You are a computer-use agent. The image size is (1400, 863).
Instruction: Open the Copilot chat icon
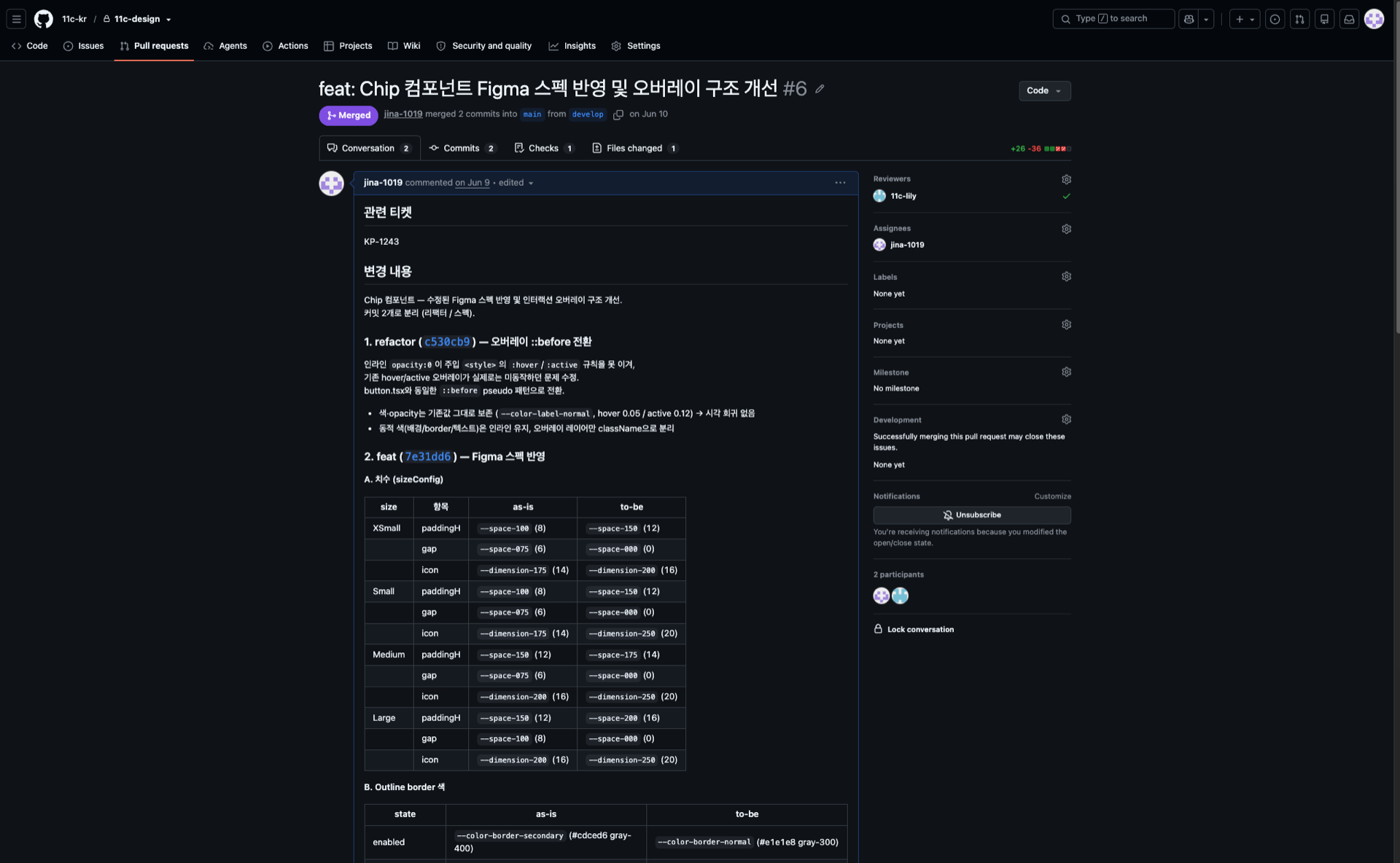(x=1189, y=19)
